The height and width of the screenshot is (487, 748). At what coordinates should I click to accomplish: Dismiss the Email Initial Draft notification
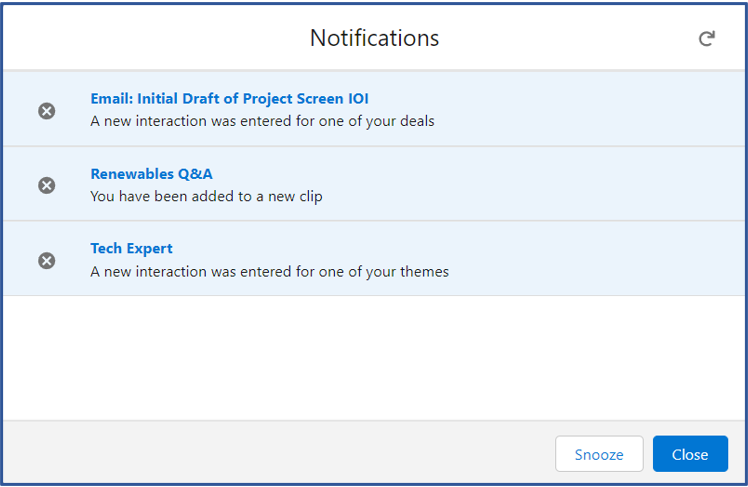click(47, 111)
